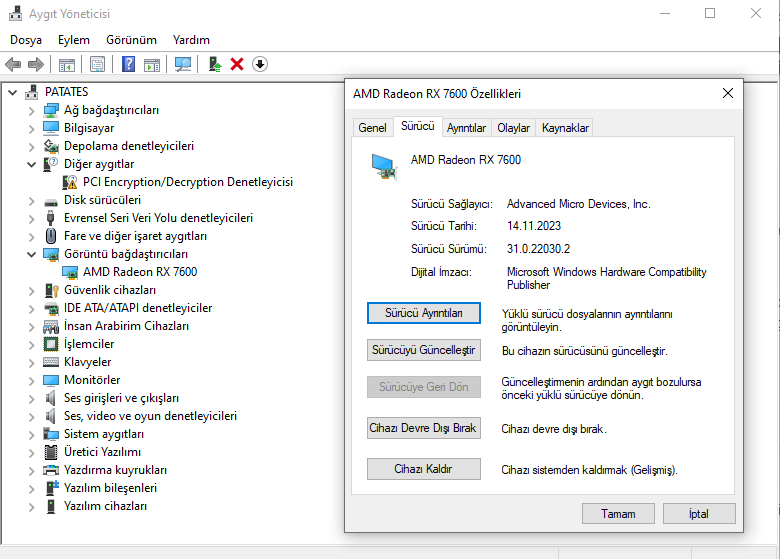Switch to the Ayrıntılar tab
780x559 pixels.
466,128
